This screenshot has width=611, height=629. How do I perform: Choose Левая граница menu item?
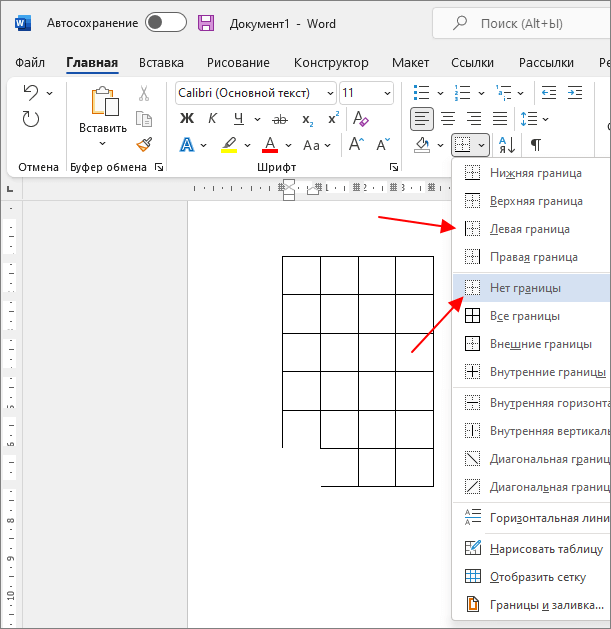[531, 229]
